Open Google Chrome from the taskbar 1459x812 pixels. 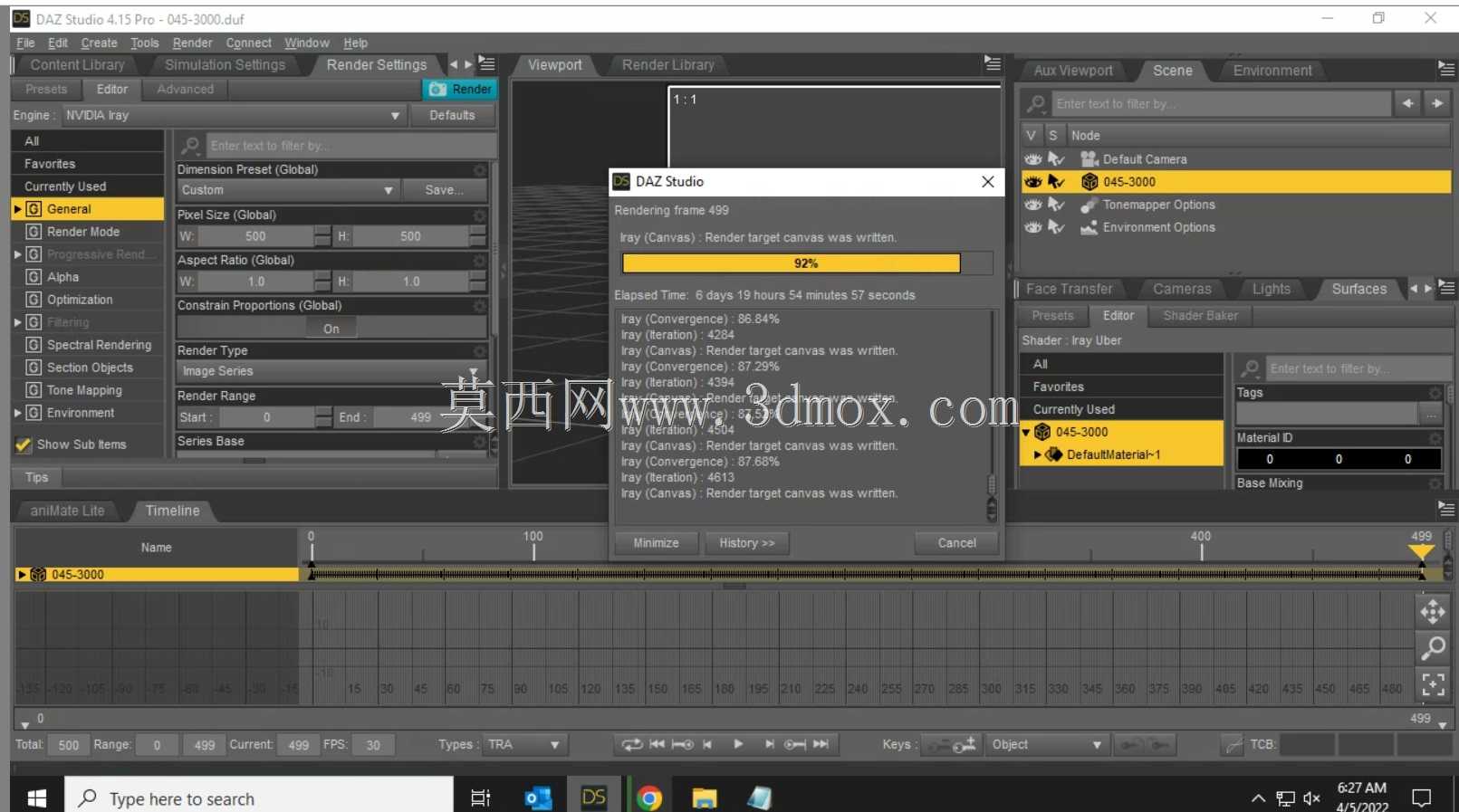point(648,798)
